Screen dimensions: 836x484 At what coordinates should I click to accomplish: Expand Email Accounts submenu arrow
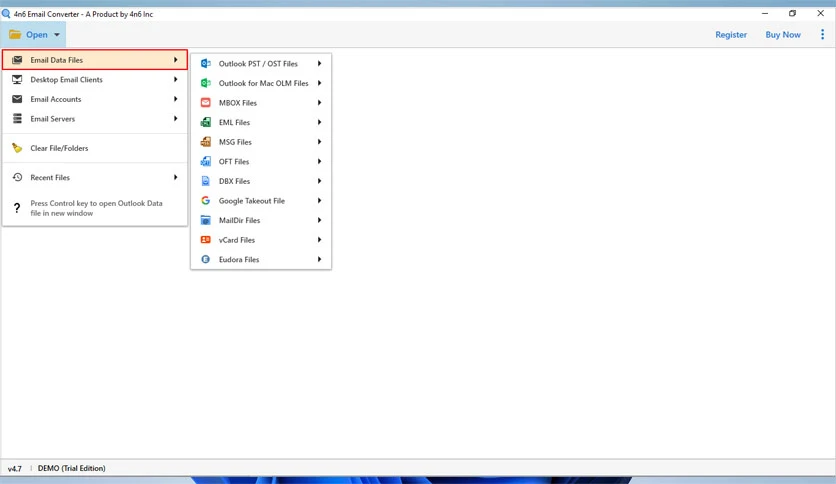point(175,99)
